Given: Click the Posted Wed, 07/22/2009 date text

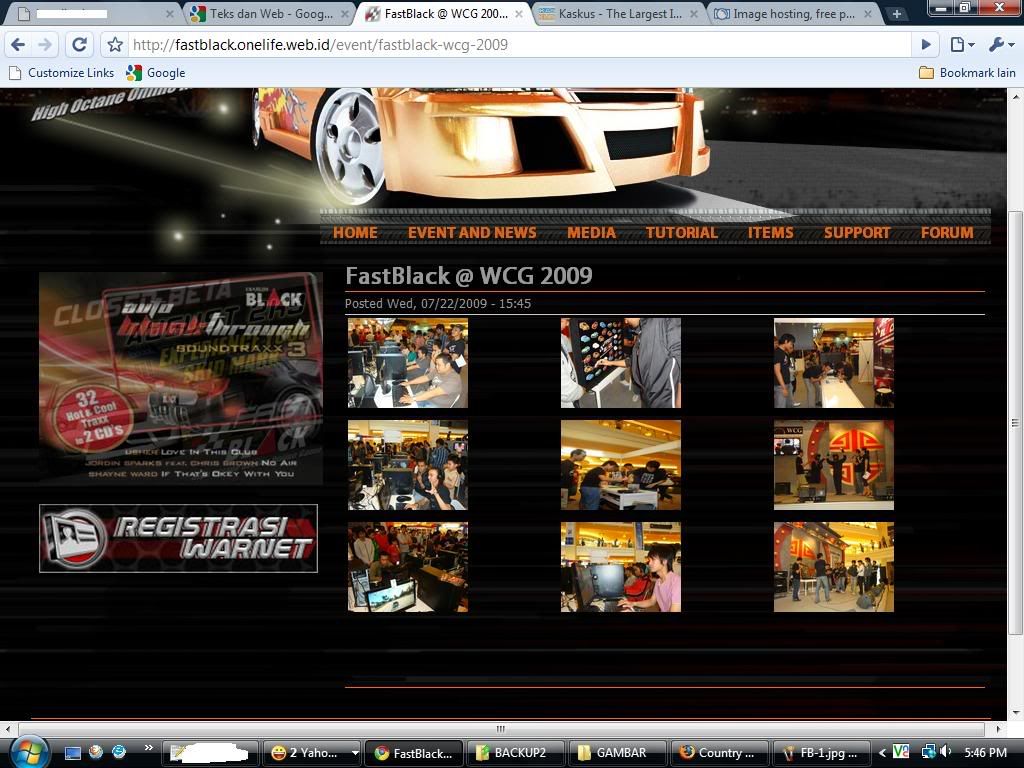Looking at the screenshot, I should pyautogui.click(x=438, y=304).
